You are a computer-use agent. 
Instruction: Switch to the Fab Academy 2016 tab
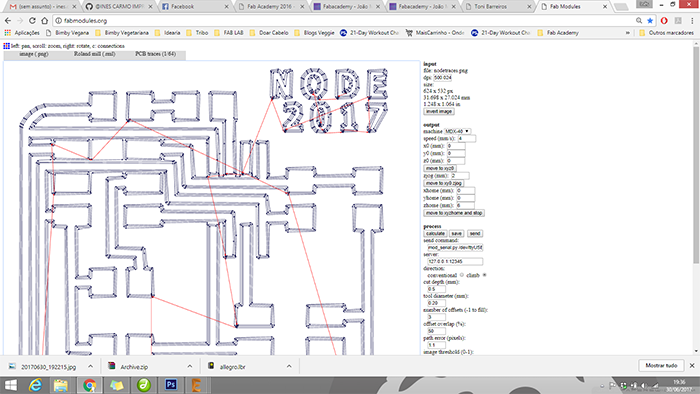click(271, 7)
